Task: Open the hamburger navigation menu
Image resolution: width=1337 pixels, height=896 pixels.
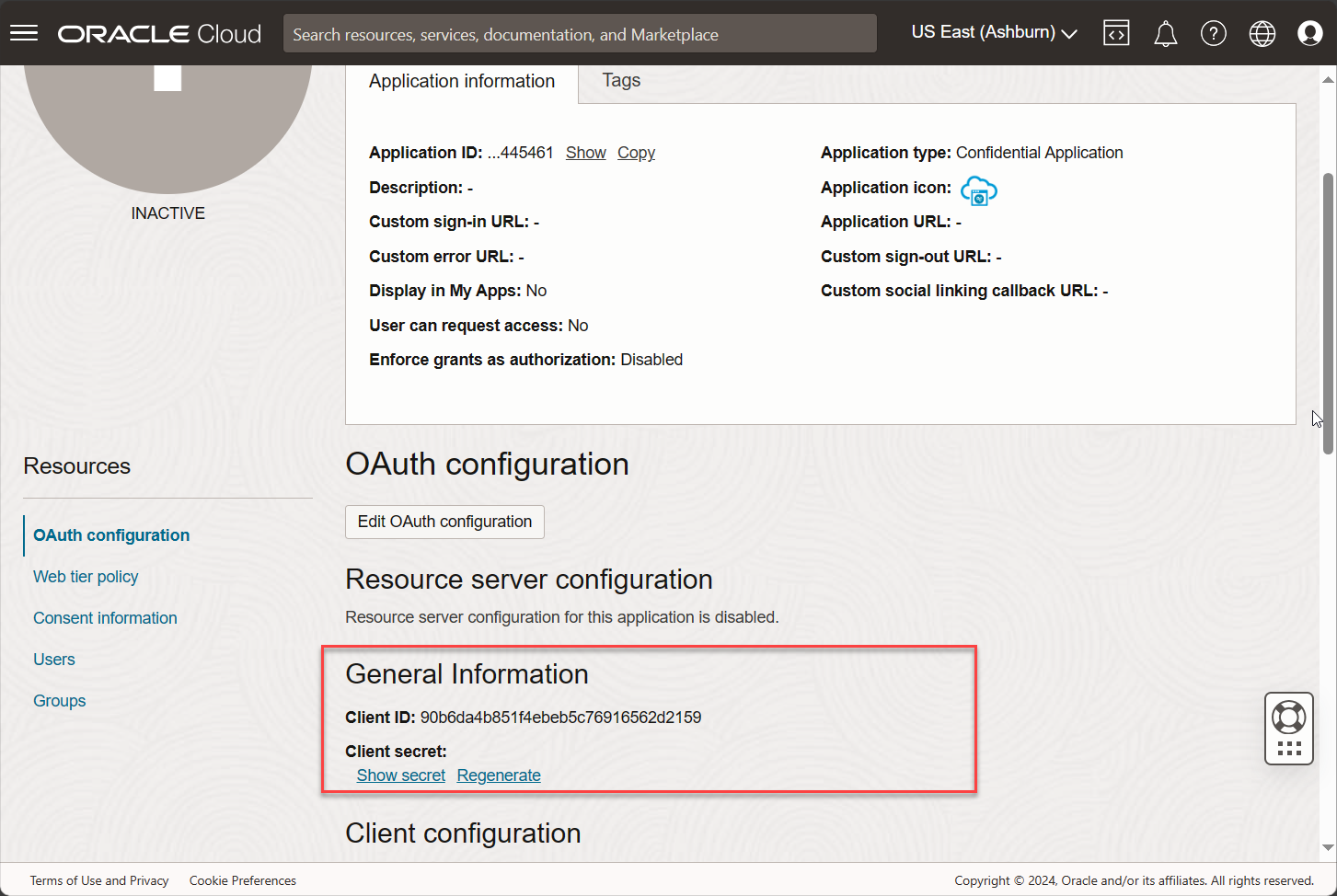Action: pos(24,33)
